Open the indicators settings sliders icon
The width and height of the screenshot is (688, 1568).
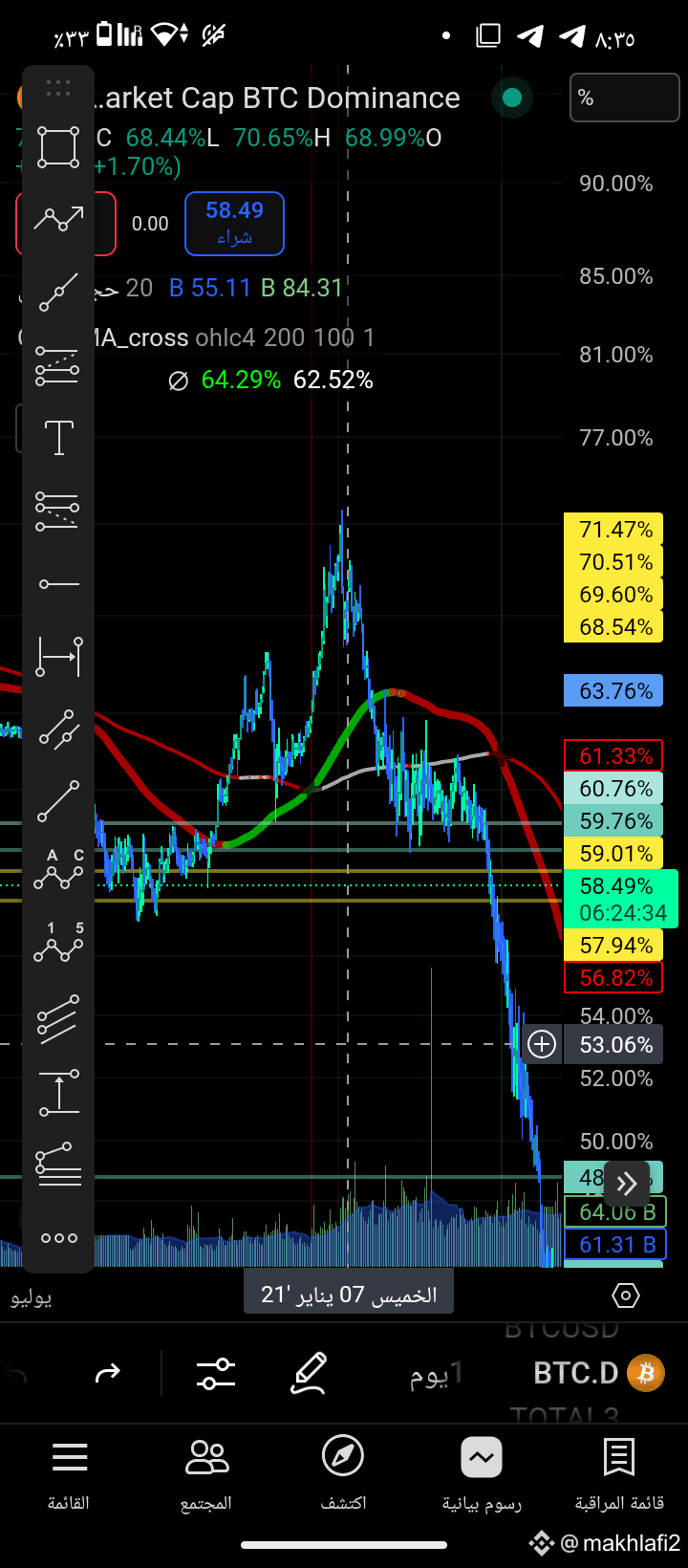[x=216, y=1373]
